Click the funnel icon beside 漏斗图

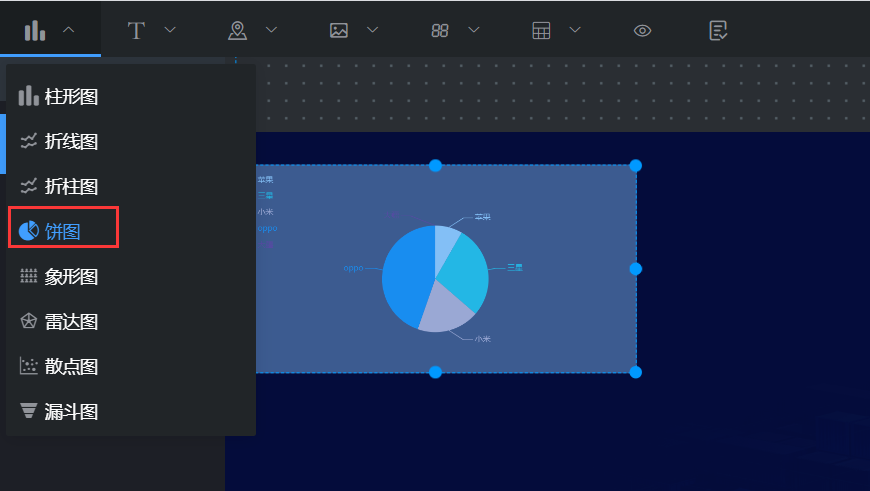point(28,411)
